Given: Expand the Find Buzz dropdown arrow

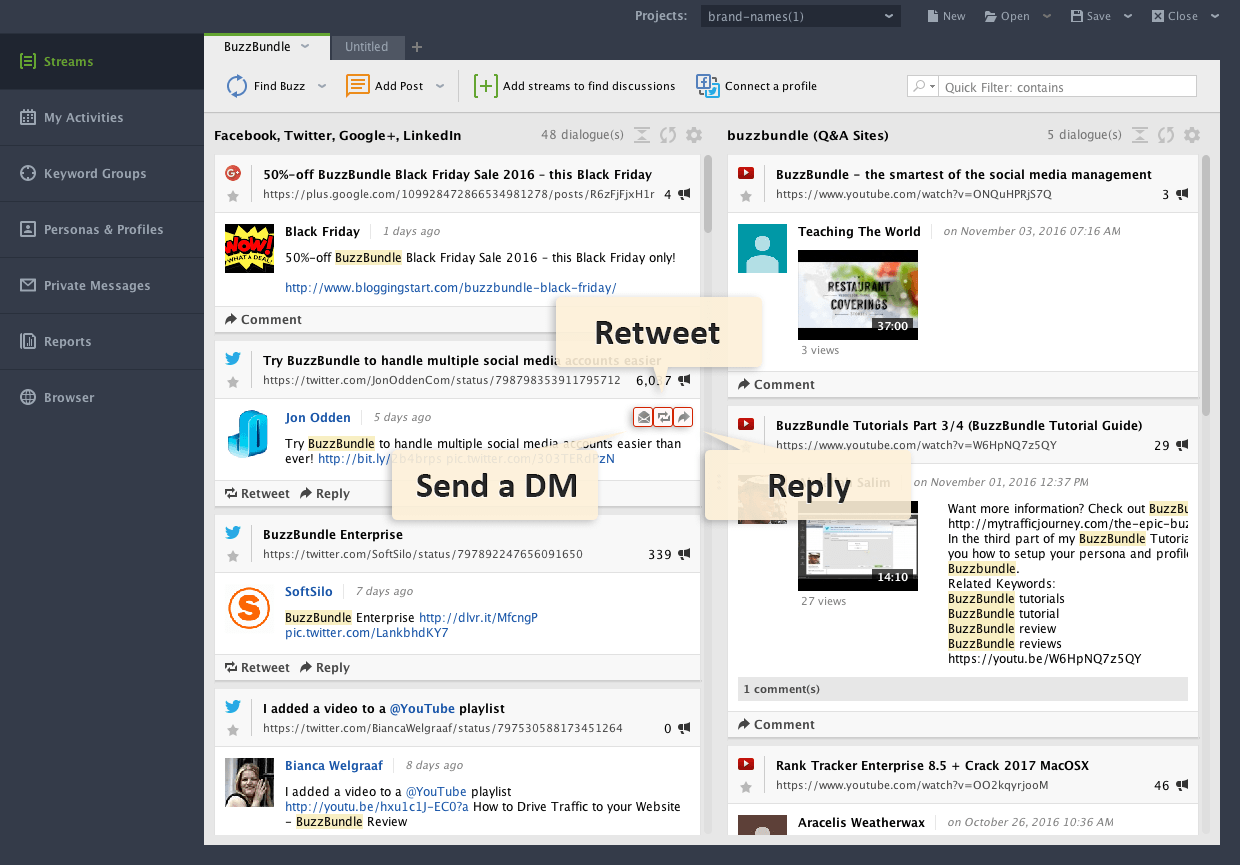Looking at the screenshot, I should tap(322, 86).
